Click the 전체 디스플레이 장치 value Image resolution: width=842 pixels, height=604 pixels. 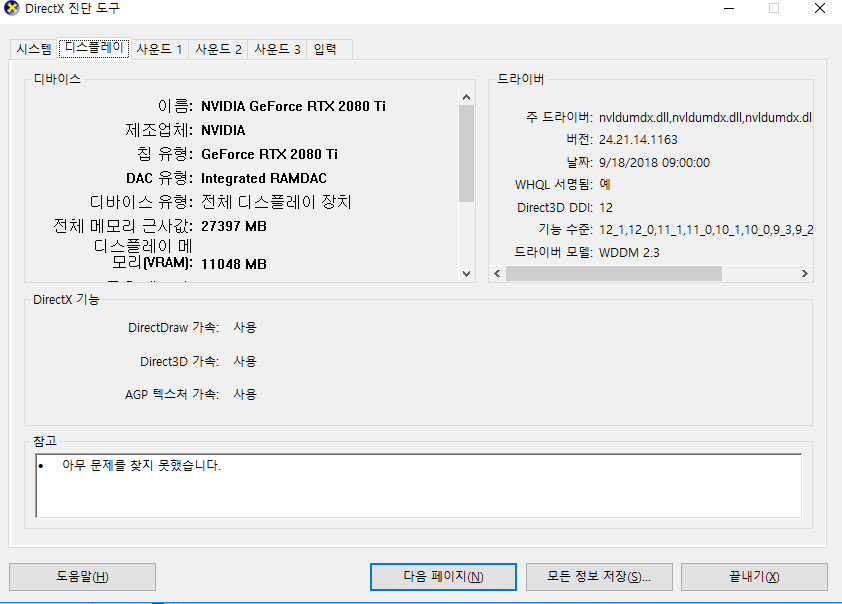click(276, 202)
